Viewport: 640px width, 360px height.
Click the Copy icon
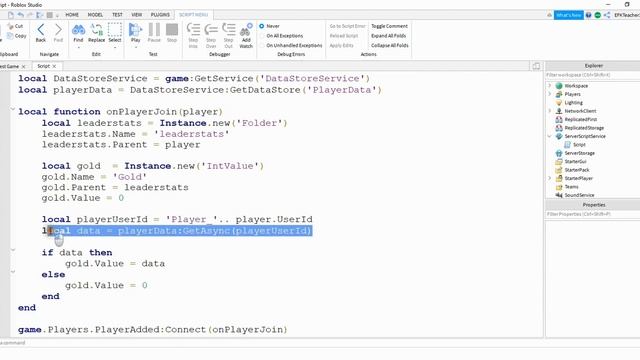coord(10,36)
